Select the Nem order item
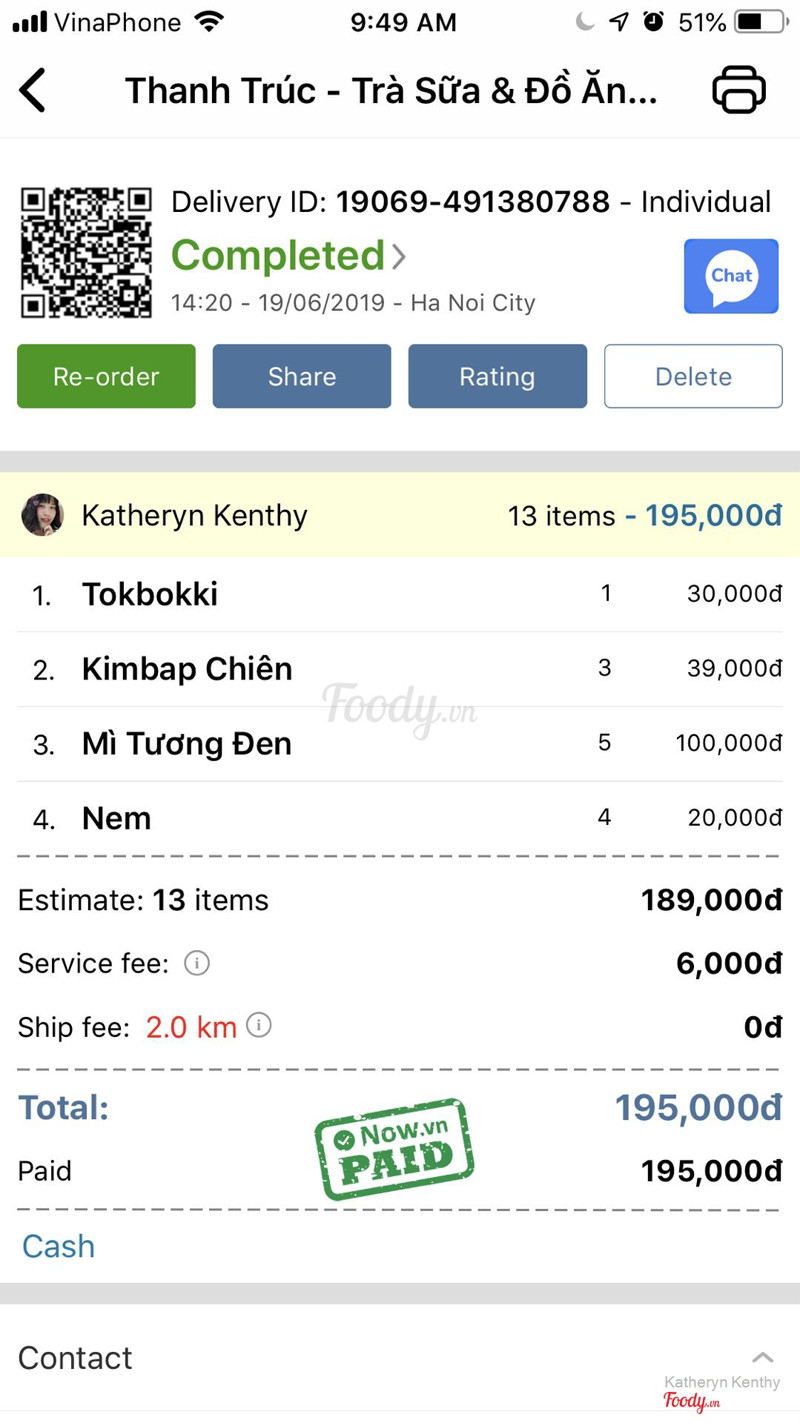 117,818
